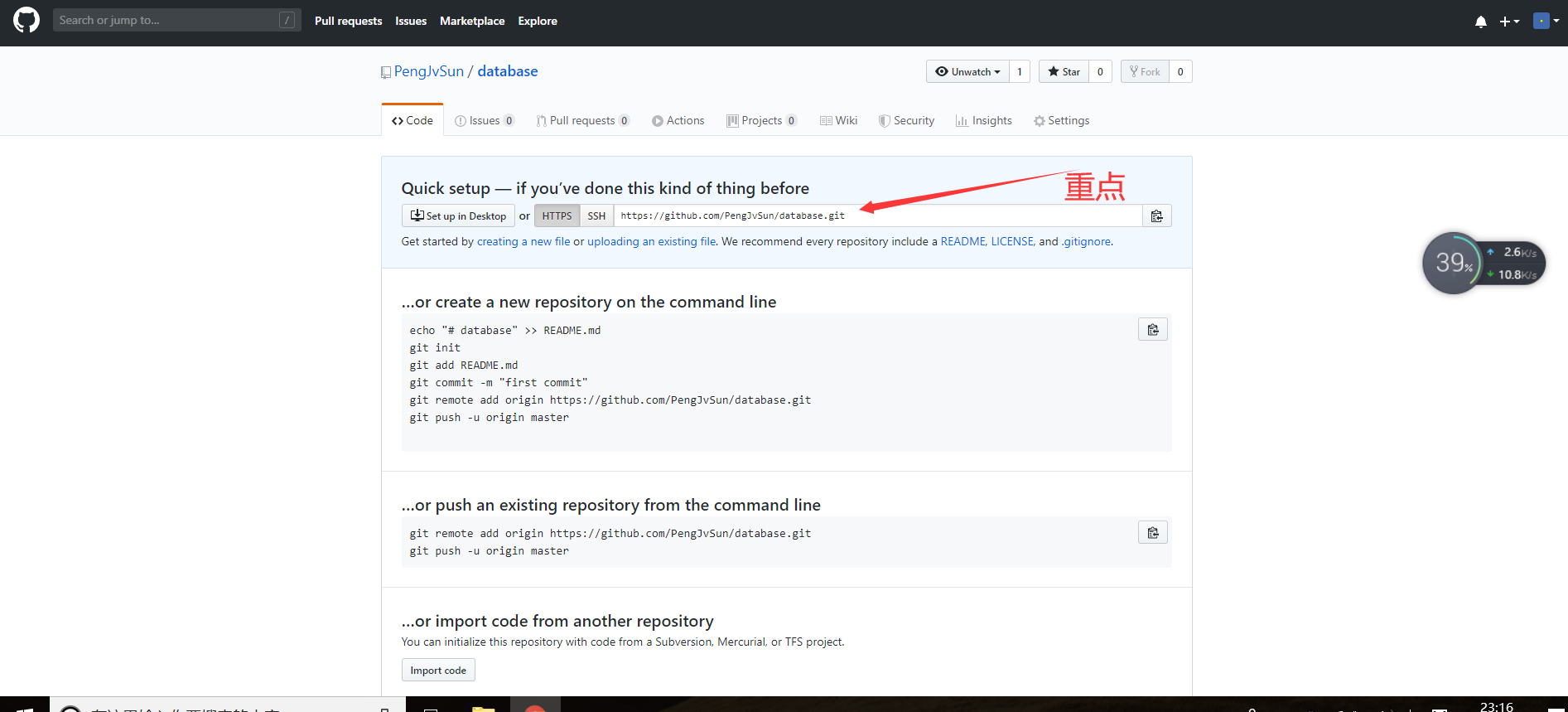The image size is (1568, 712).
Task: Focus the Search or jump to field
Action: 176,20
